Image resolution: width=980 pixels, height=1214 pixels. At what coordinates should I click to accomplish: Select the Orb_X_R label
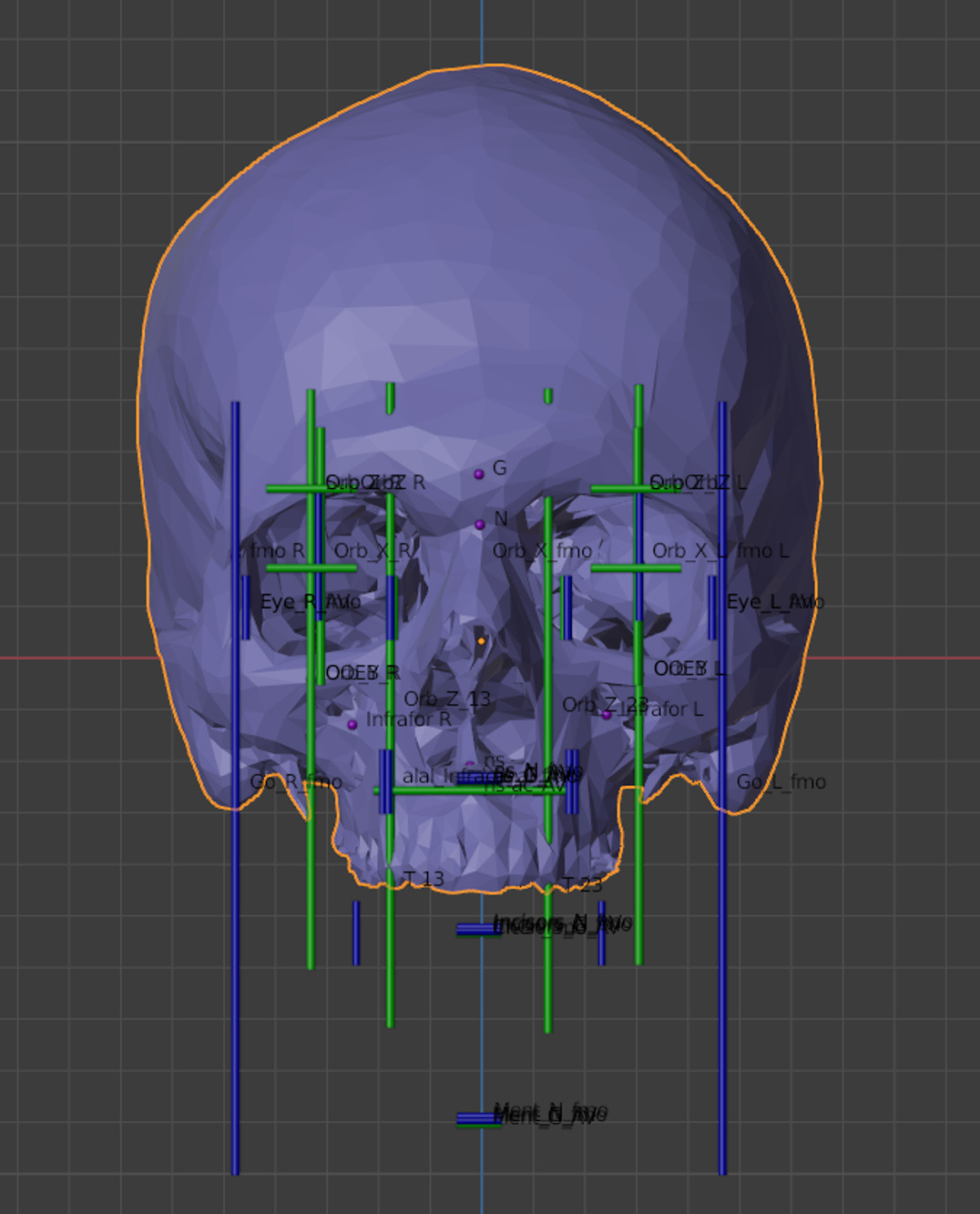[x=372, y=551]
